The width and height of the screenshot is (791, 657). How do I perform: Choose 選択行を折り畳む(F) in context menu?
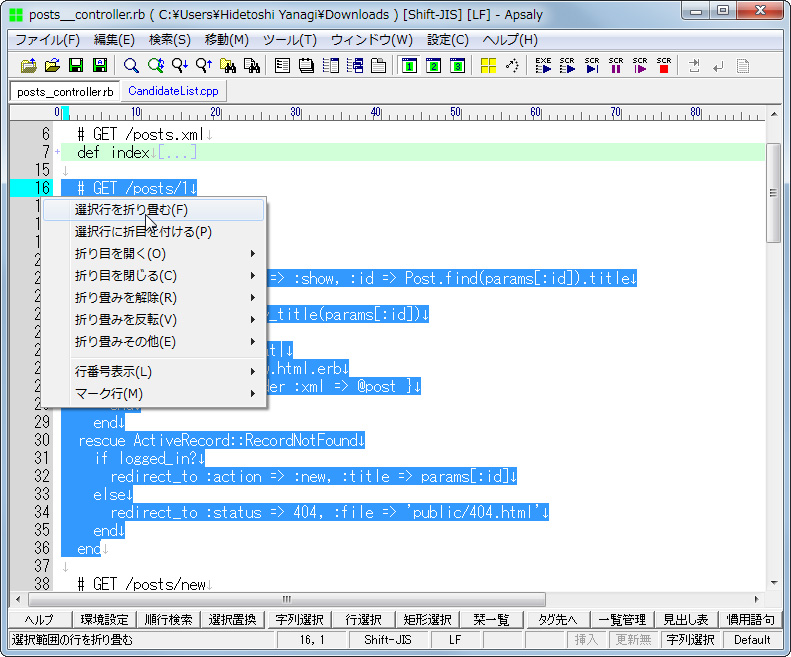(x=153, y=210)
